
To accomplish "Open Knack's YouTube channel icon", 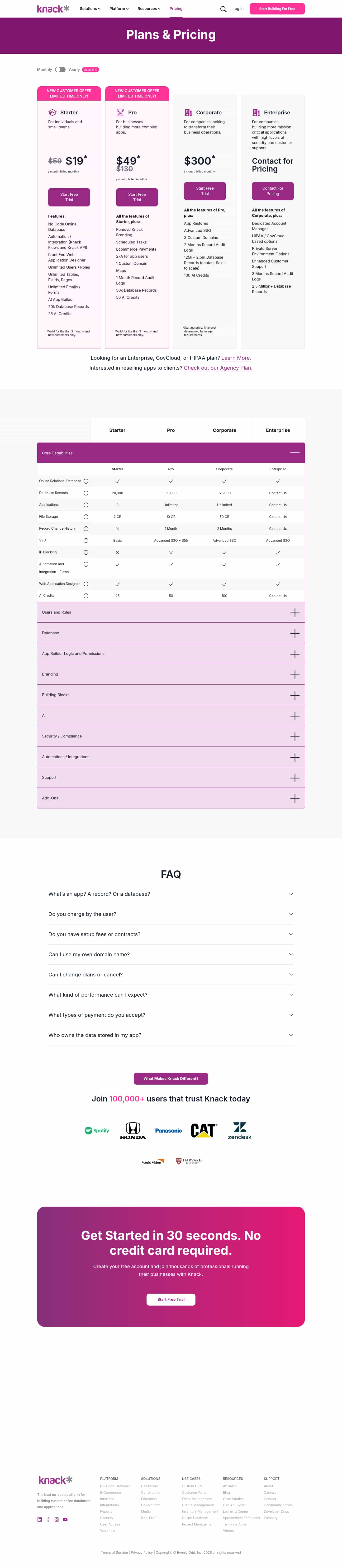I will (x=65, y=1519).
